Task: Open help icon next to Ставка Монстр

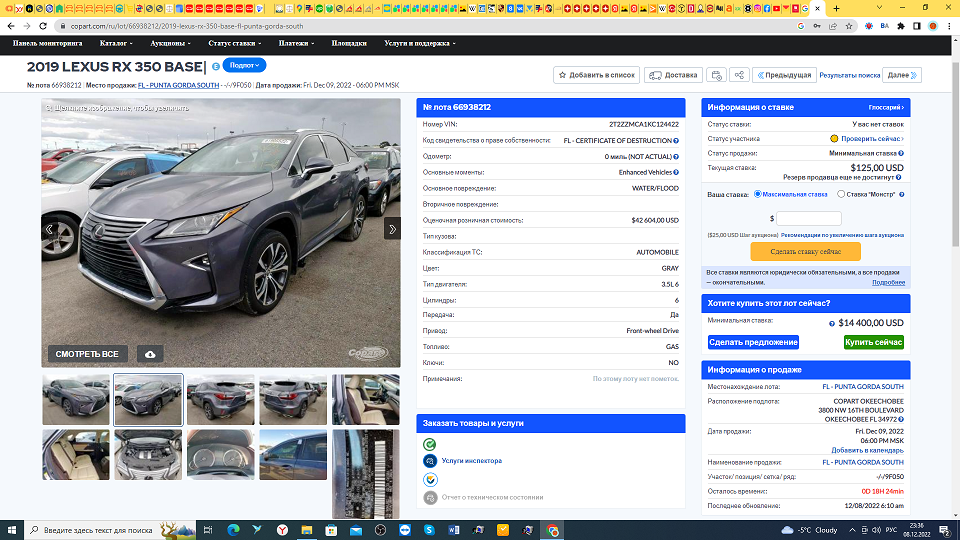Action: click(901, 195)
